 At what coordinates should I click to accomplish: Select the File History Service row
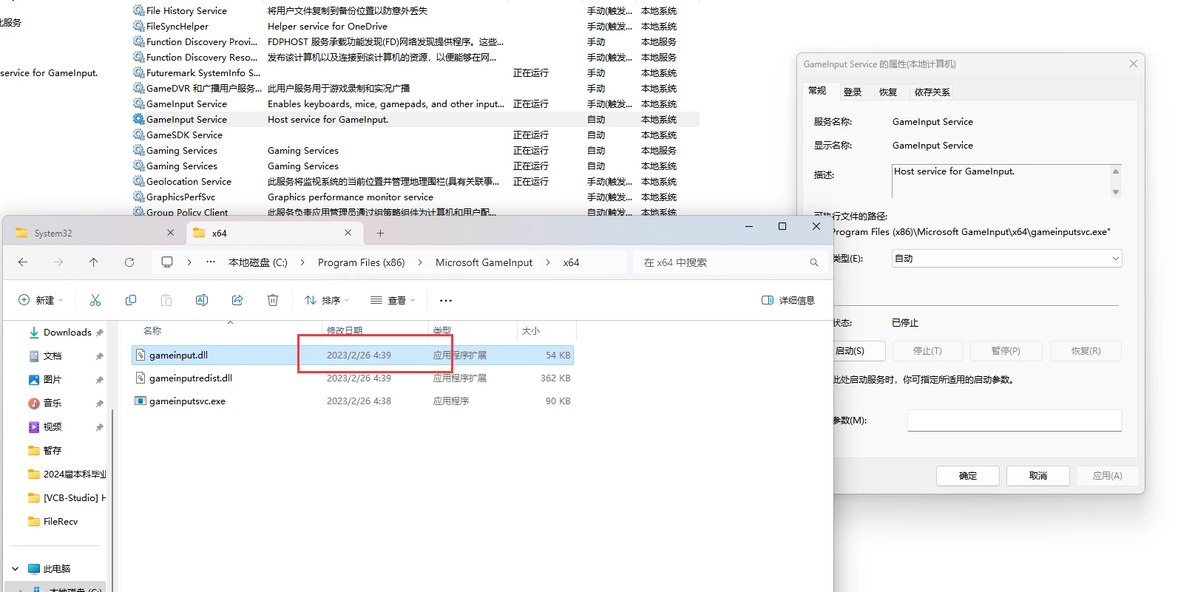coord(414,11)
